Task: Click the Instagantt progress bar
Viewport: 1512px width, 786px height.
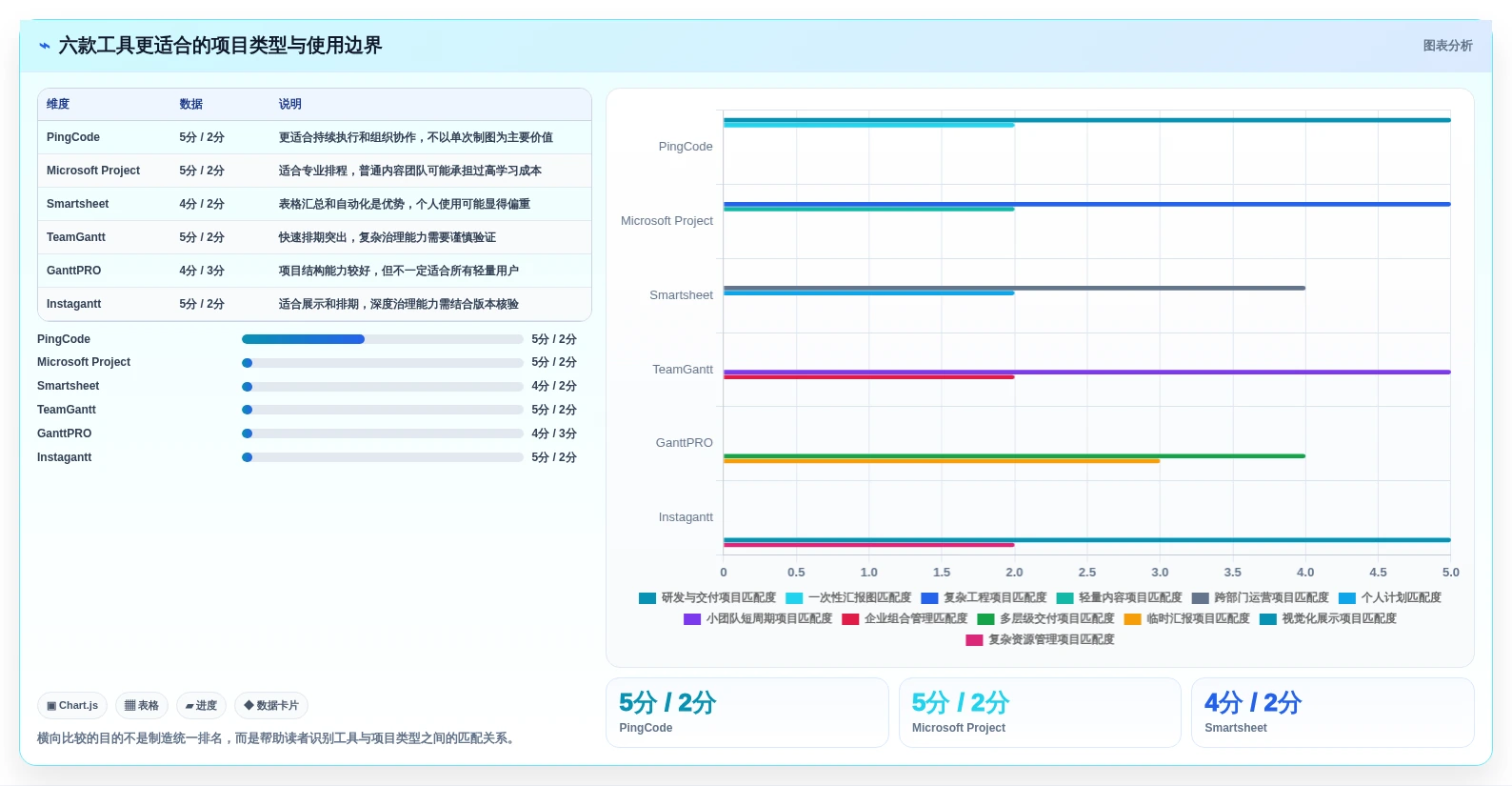Action: point(383,457)
